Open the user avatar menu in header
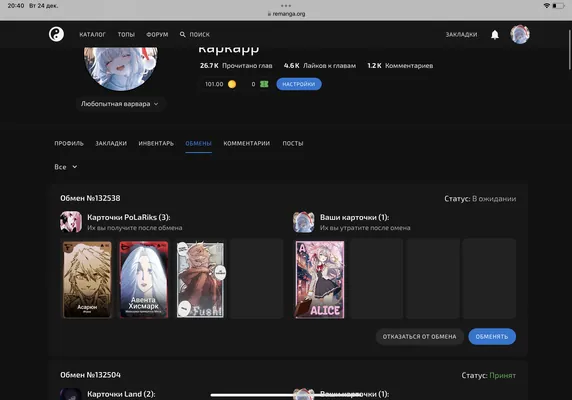The height and width of the screenshot is (400, 572). coord(520,34)
